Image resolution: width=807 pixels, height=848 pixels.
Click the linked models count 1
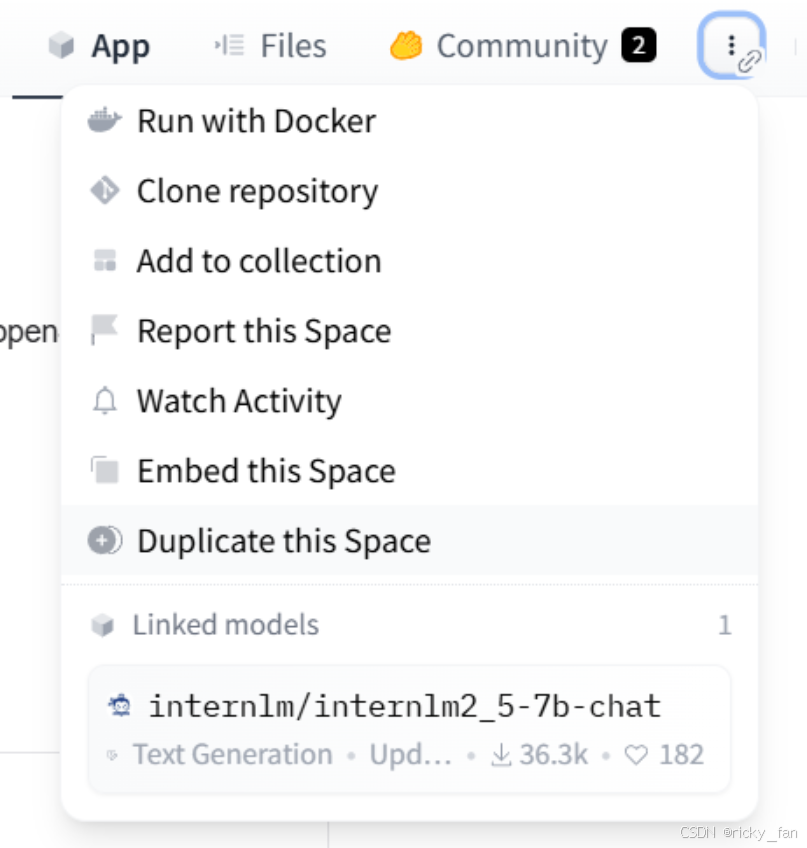click(x=725, y=626)
